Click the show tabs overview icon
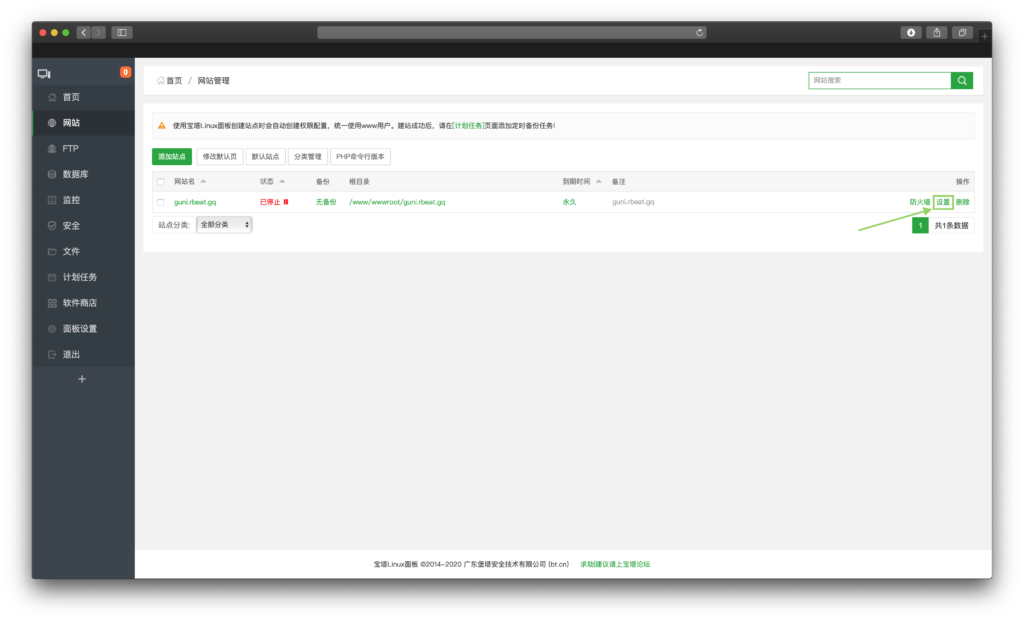Image resolution: width=1024 pixels, height=621 pixels. point(962,33)
